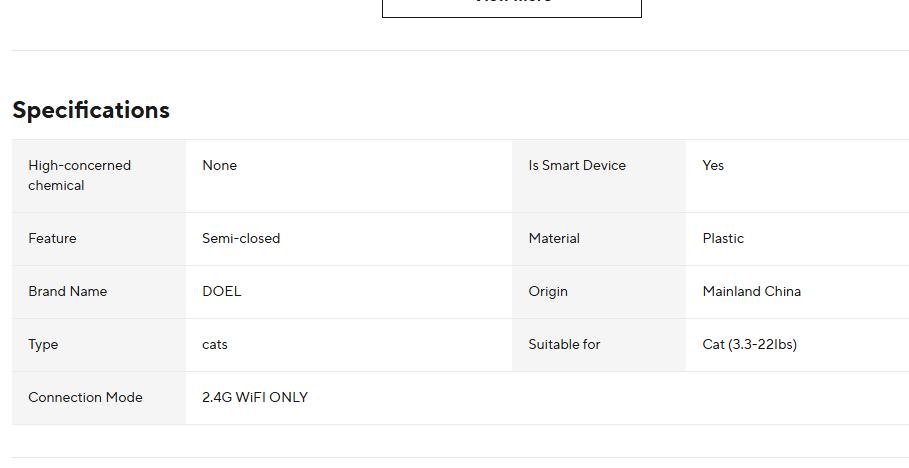This screenshot has height=468, width=909.
Task: Click the Yes value for Smart Device
Action: [x=713, y=165]
